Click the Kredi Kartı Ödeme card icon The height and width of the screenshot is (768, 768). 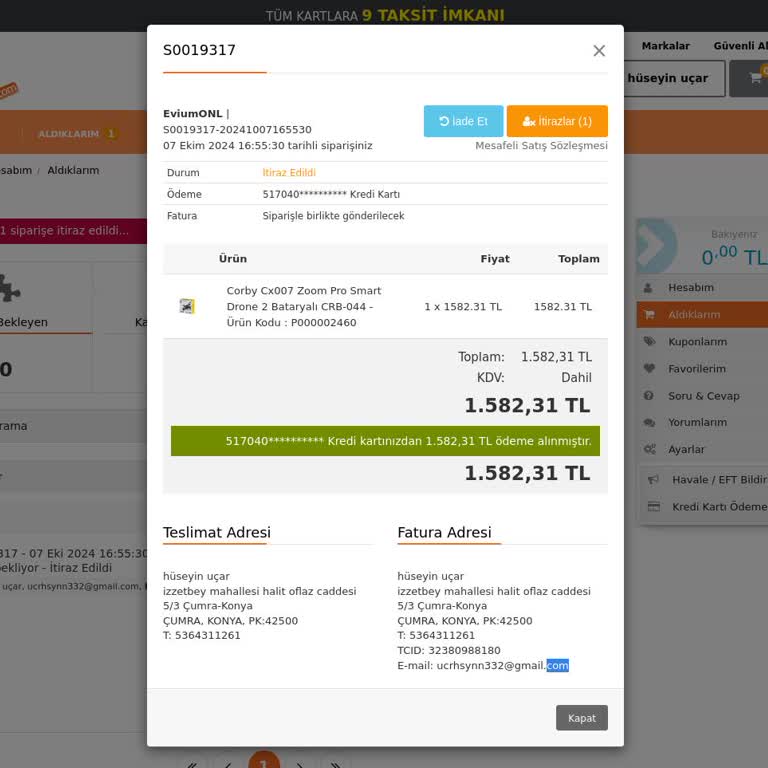(x=653, y=506)
